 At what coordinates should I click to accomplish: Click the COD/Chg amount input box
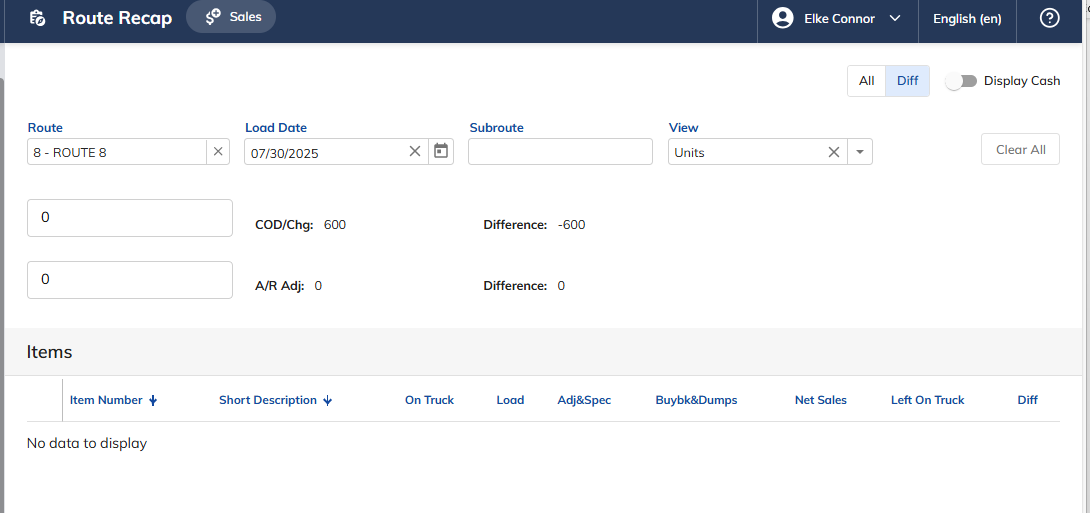click(x=130, y=218)
